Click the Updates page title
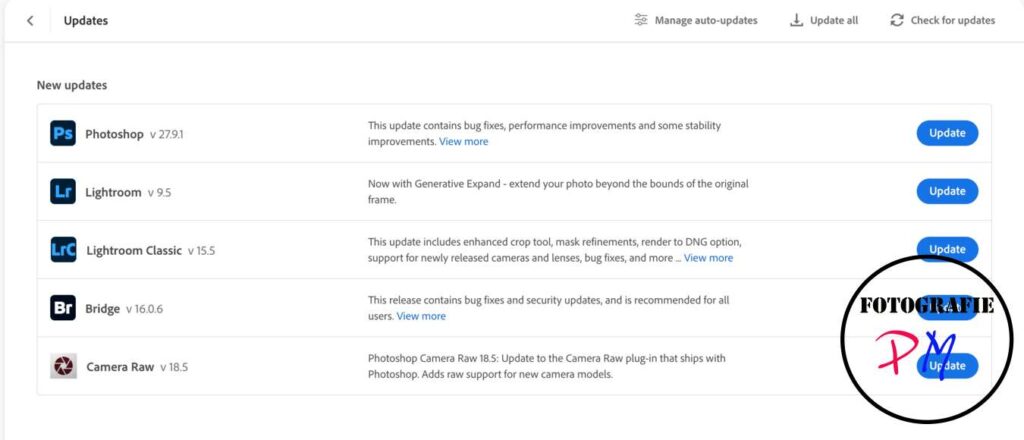The height and width of the screenshot is (440, 1024). pos(86,21)
